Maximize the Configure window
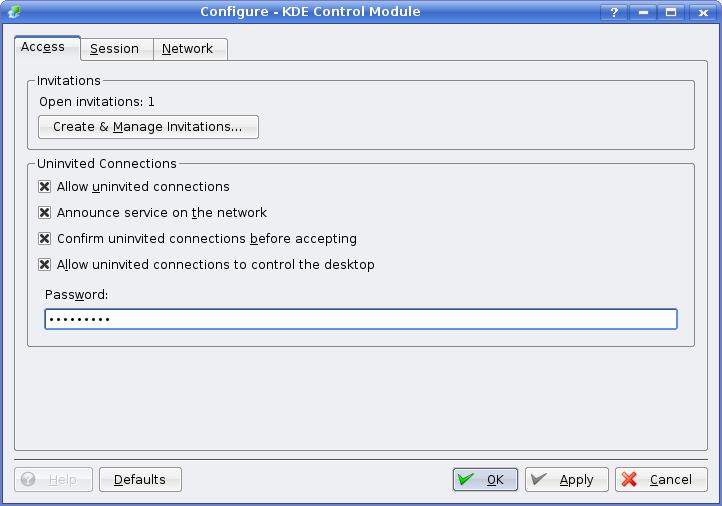The image size is (722, 506). click(x=670, y=12)
